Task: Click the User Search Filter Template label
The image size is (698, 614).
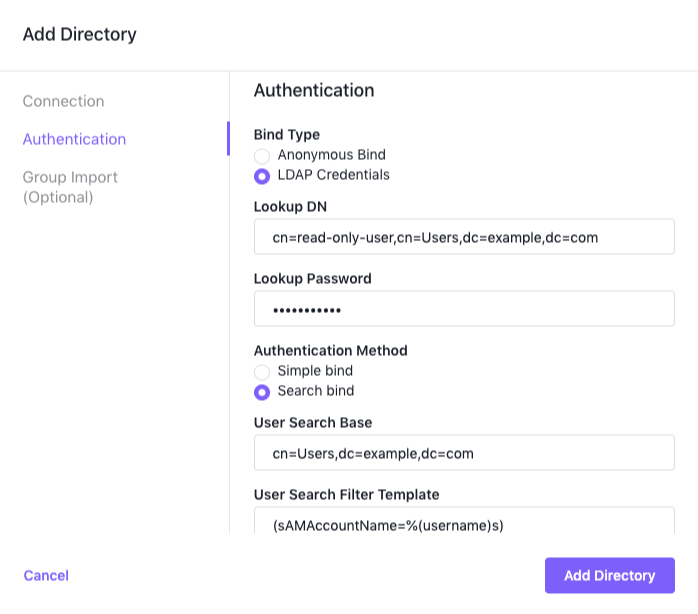Action: click(346, 495)
